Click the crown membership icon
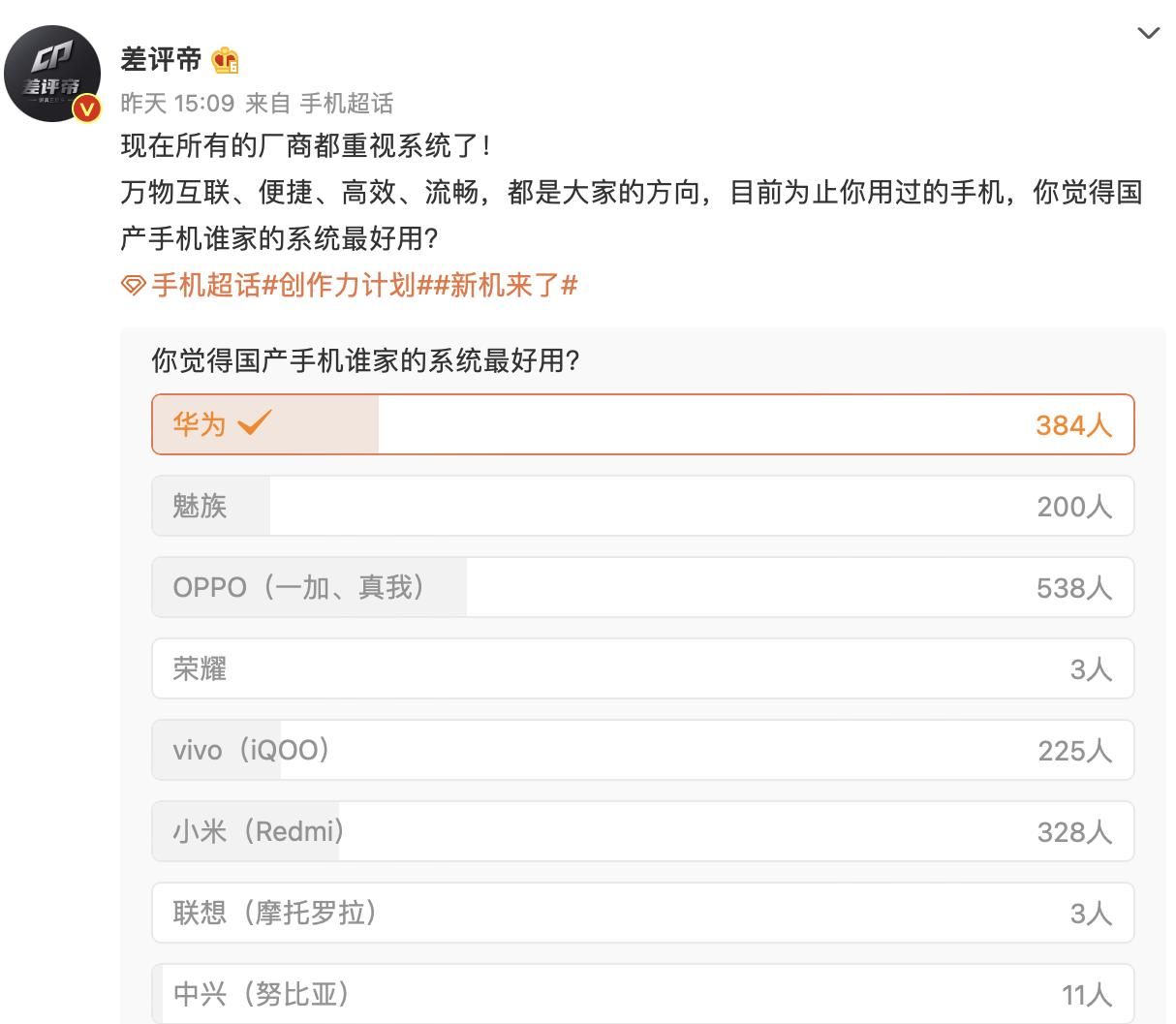Image resolution: width=1176 pixels, height=1024 pixels. [x=225, y=61]
